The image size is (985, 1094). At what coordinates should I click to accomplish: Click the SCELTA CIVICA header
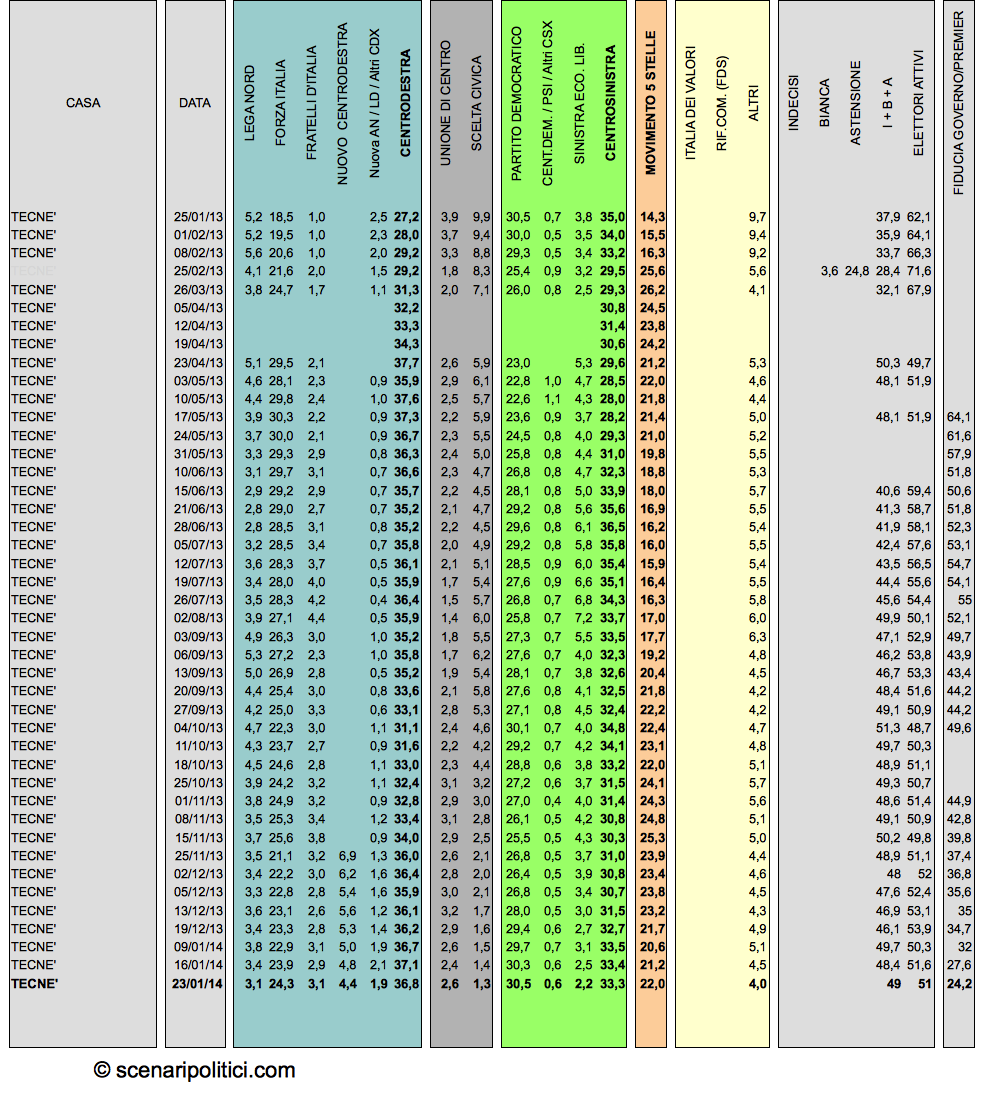pyautogui.click(x=476, y=103)
